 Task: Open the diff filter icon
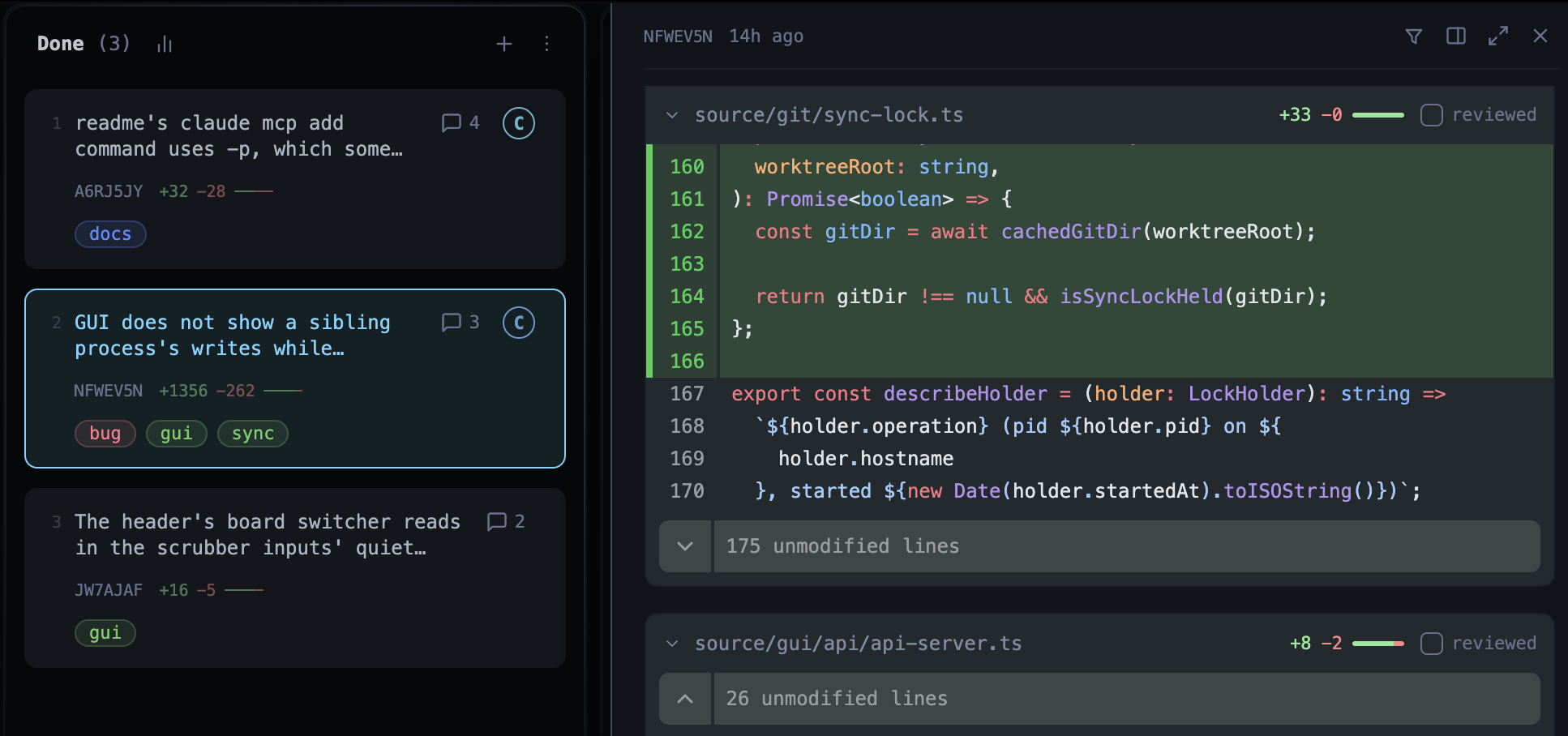pos(1414,36)
